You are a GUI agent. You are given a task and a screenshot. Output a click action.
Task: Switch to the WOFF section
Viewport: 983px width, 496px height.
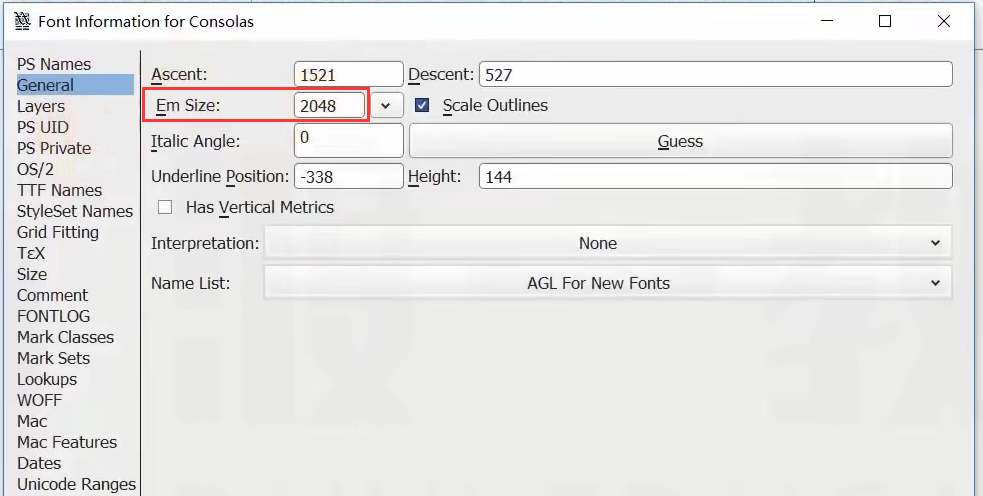click(x=39, y=400)
